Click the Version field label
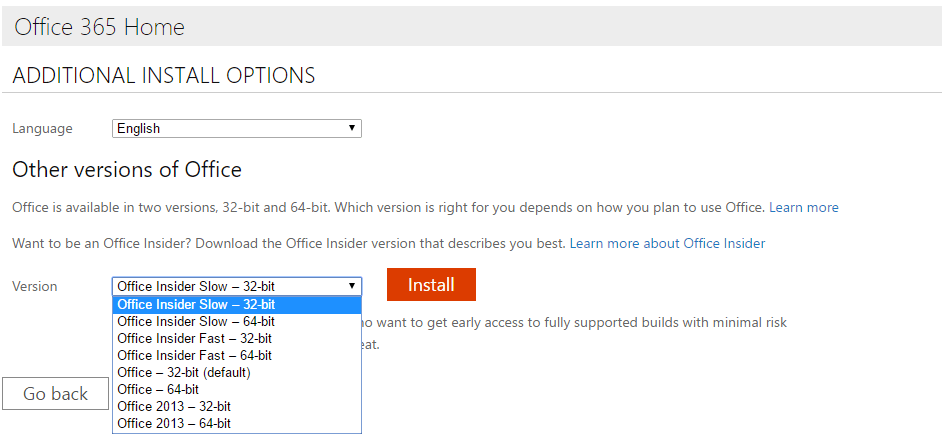This screenshot has height=440, width=951. click(35, 287)
